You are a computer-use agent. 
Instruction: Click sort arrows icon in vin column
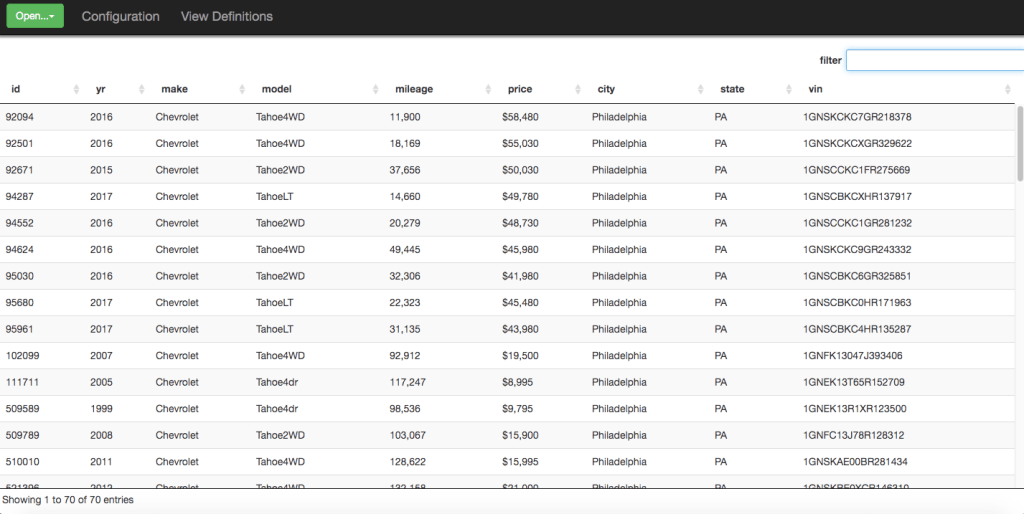[1007, 90]
